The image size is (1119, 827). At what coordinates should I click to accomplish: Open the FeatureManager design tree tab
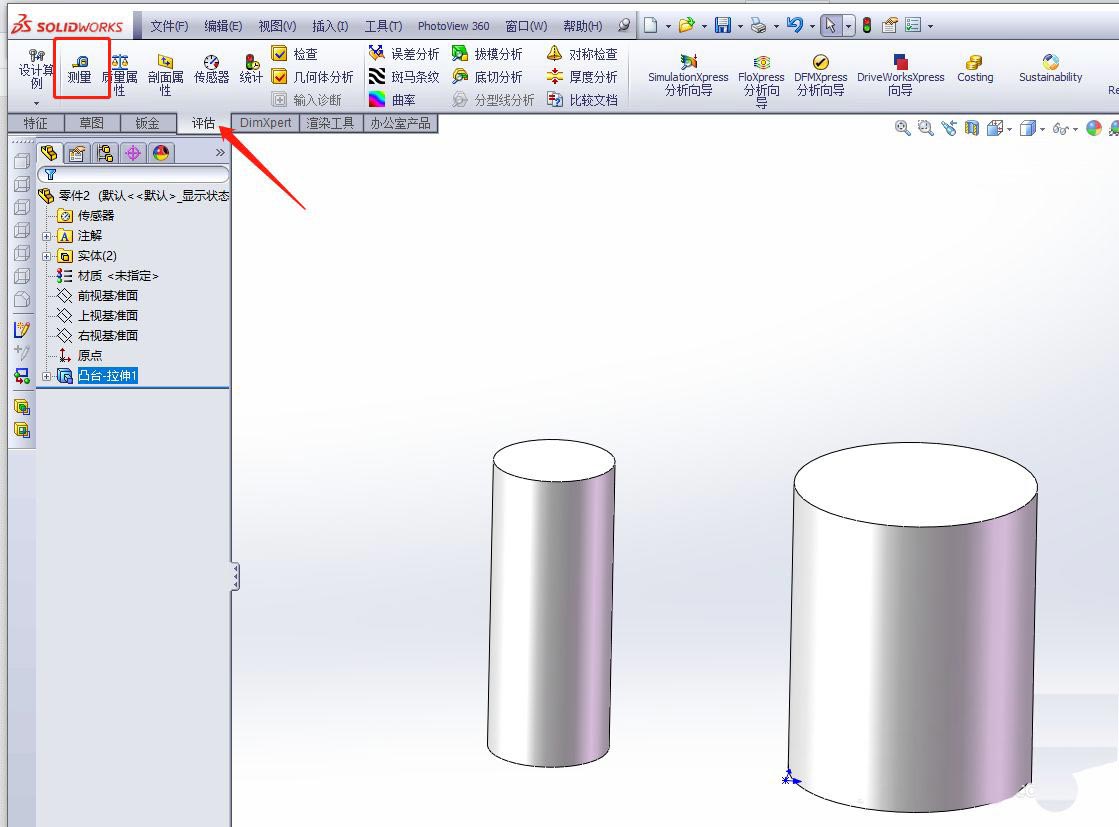(x=49, y=153)
